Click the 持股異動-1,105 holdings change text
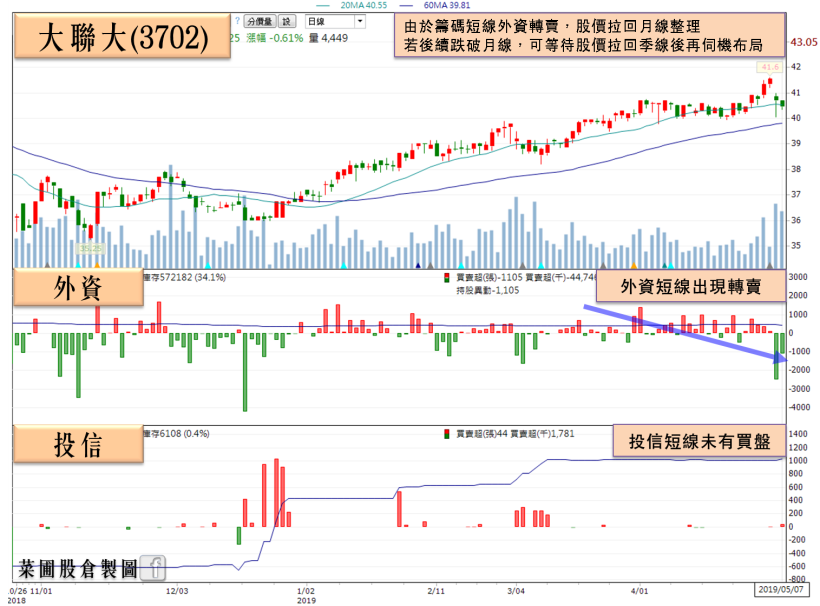The width and height of the screenshot is (820, 606). pos(487,290)
